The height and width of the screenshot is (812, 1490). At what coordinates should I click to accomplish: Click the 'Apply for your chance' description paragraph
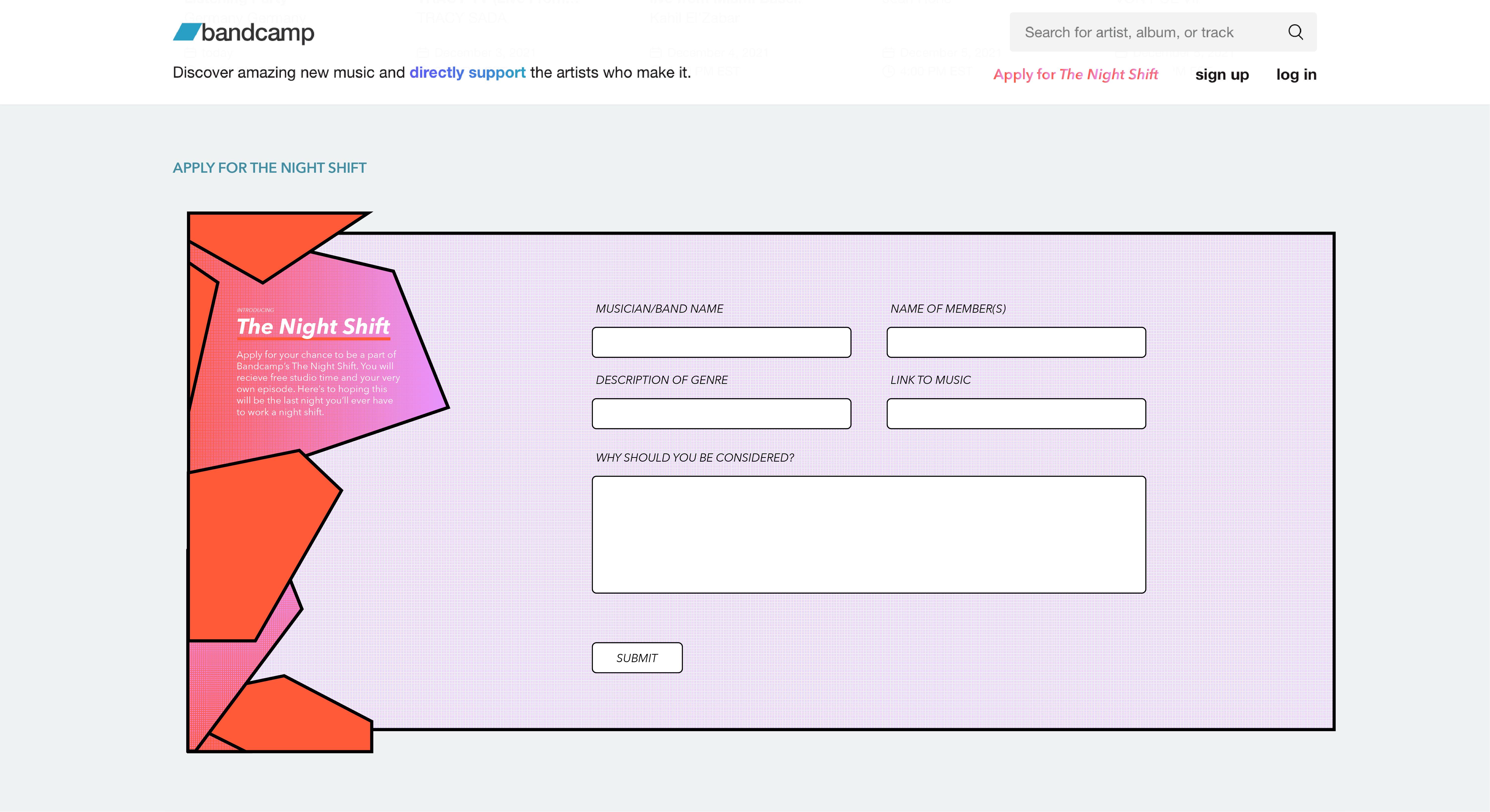[318, 383]
